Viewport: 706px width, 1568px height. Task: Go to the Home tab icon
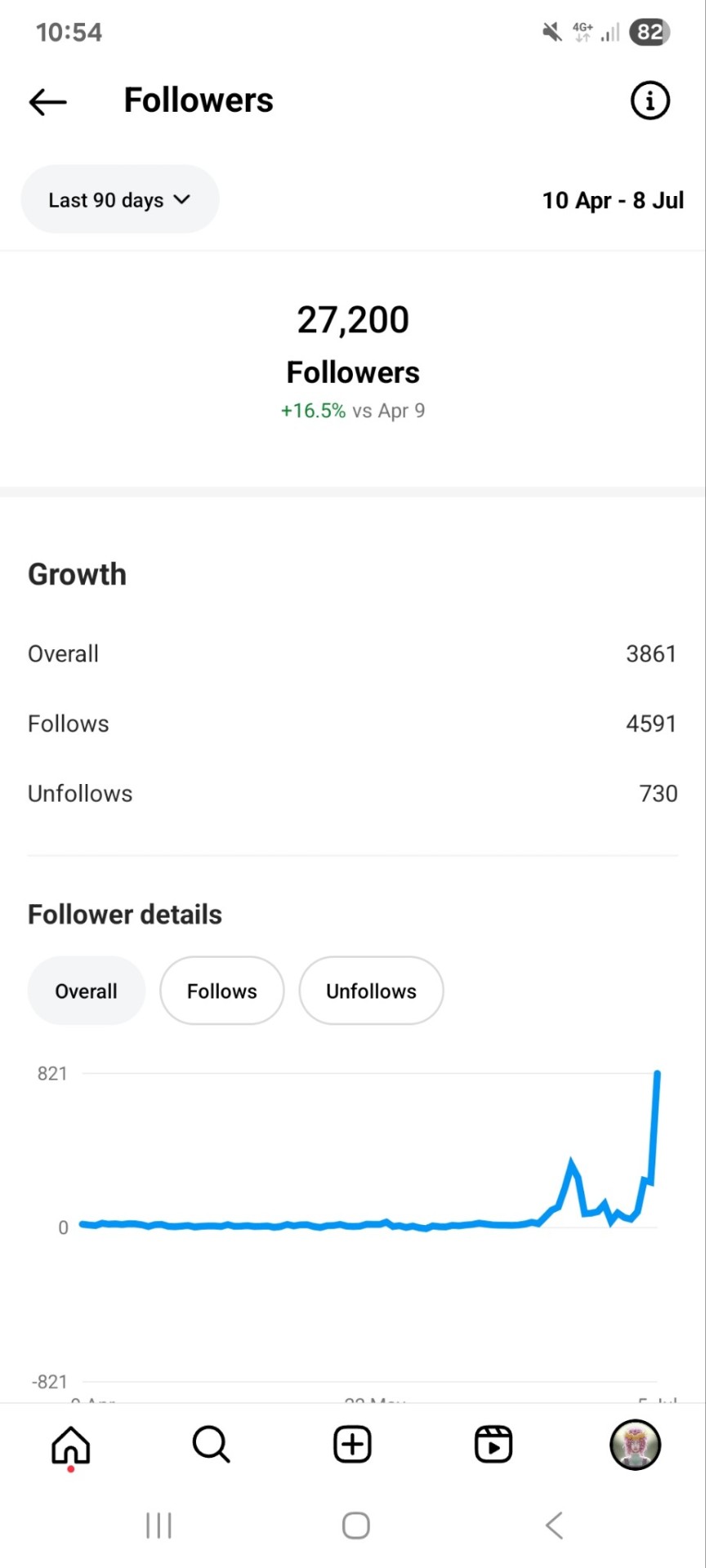[70, 1445]
